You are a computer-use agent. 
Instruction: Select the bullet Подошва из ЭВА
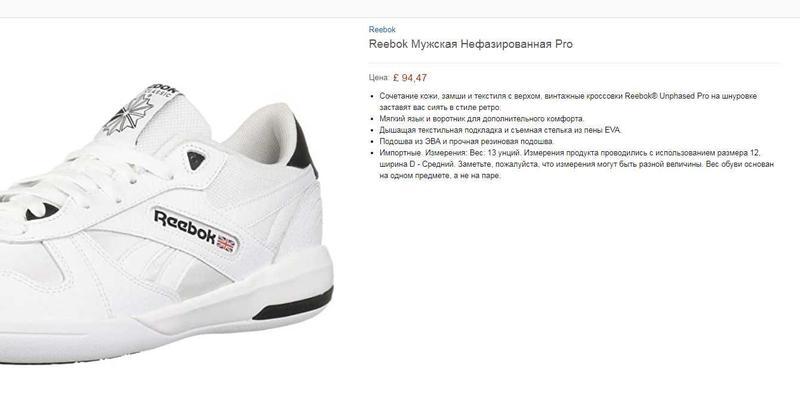pos(466,141)
